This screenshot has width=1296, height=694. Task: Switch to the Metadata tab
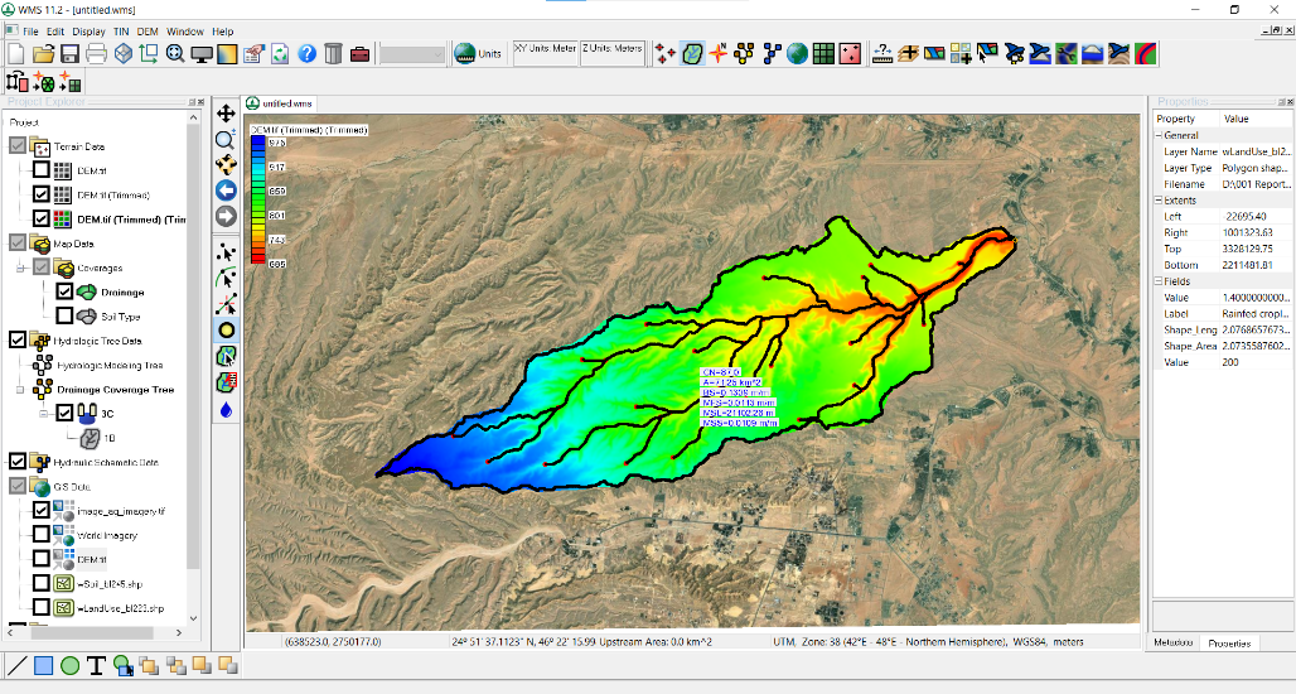click(x=1172, y=643)
